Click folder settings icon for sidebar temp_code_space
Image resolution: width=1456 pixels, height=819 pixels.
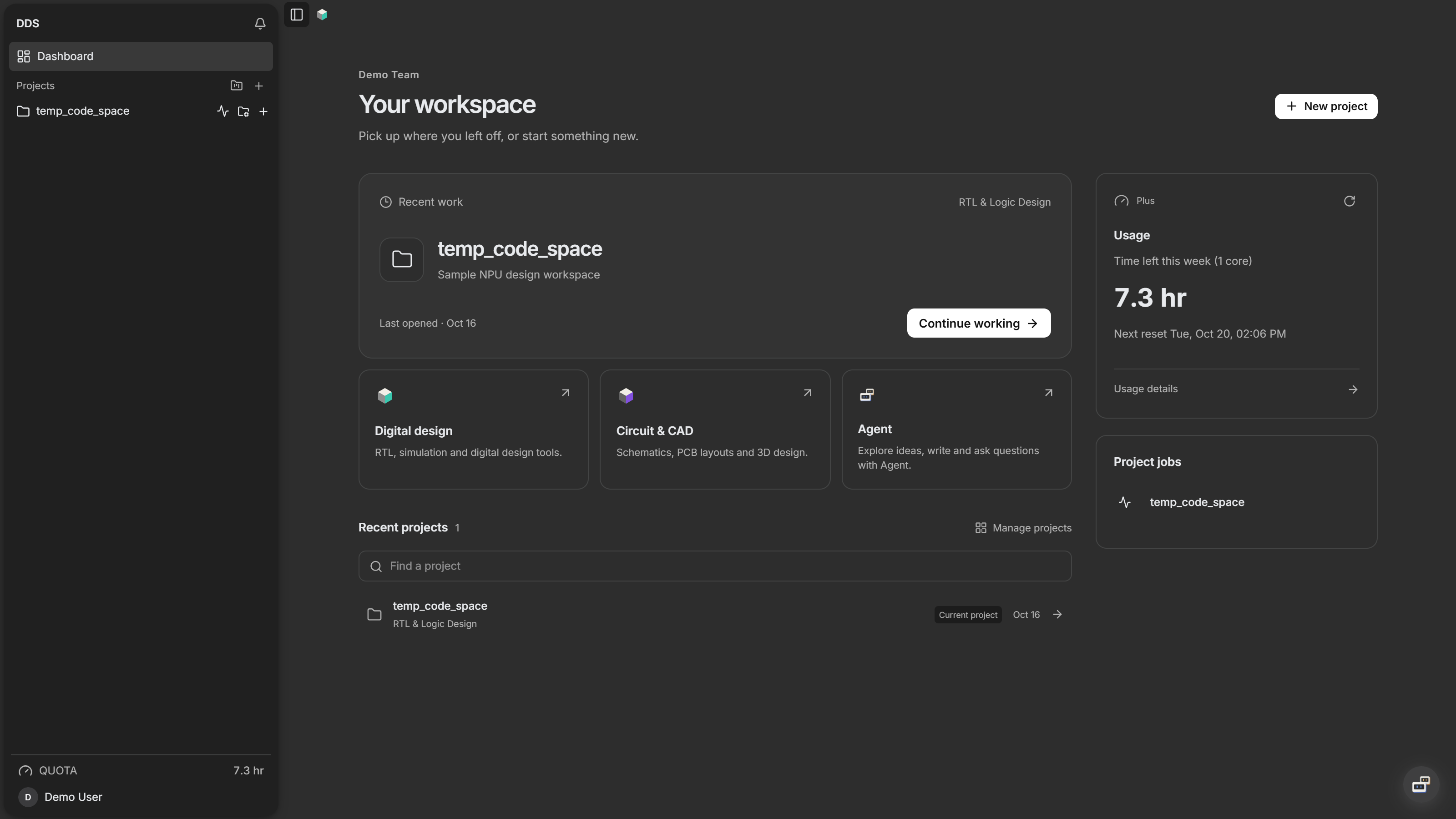(x=243, y=111)
